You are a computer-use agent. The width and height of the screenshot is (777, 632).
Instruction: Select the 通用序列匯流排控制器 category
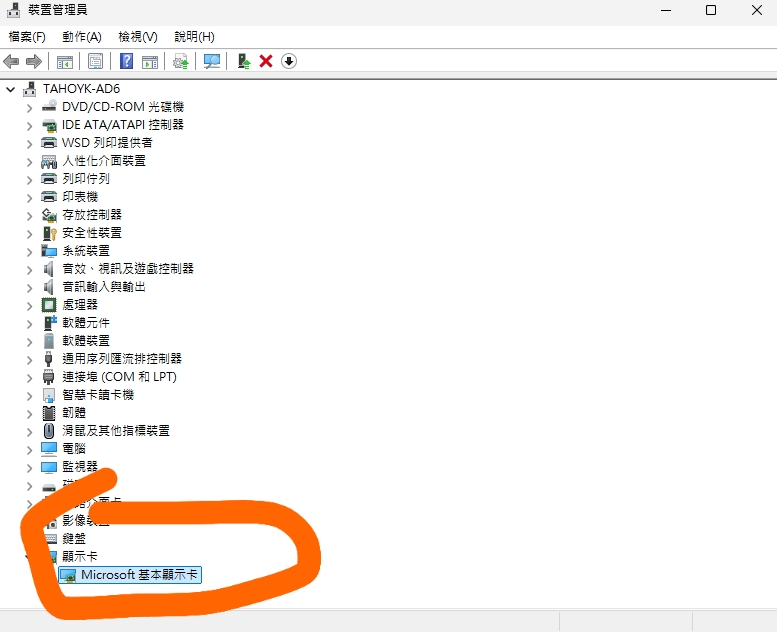pos(121,359)
